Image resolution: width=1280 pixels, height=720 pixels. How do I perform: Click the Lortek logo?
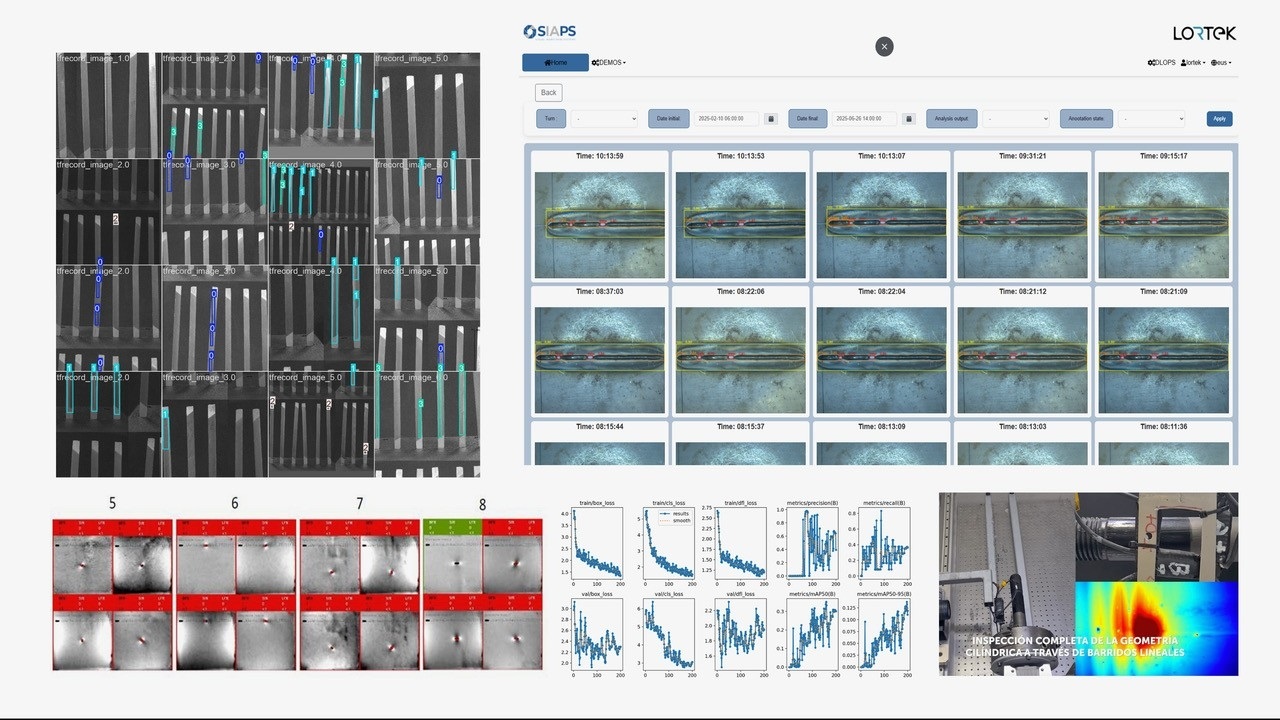(x=1204, y=33)
